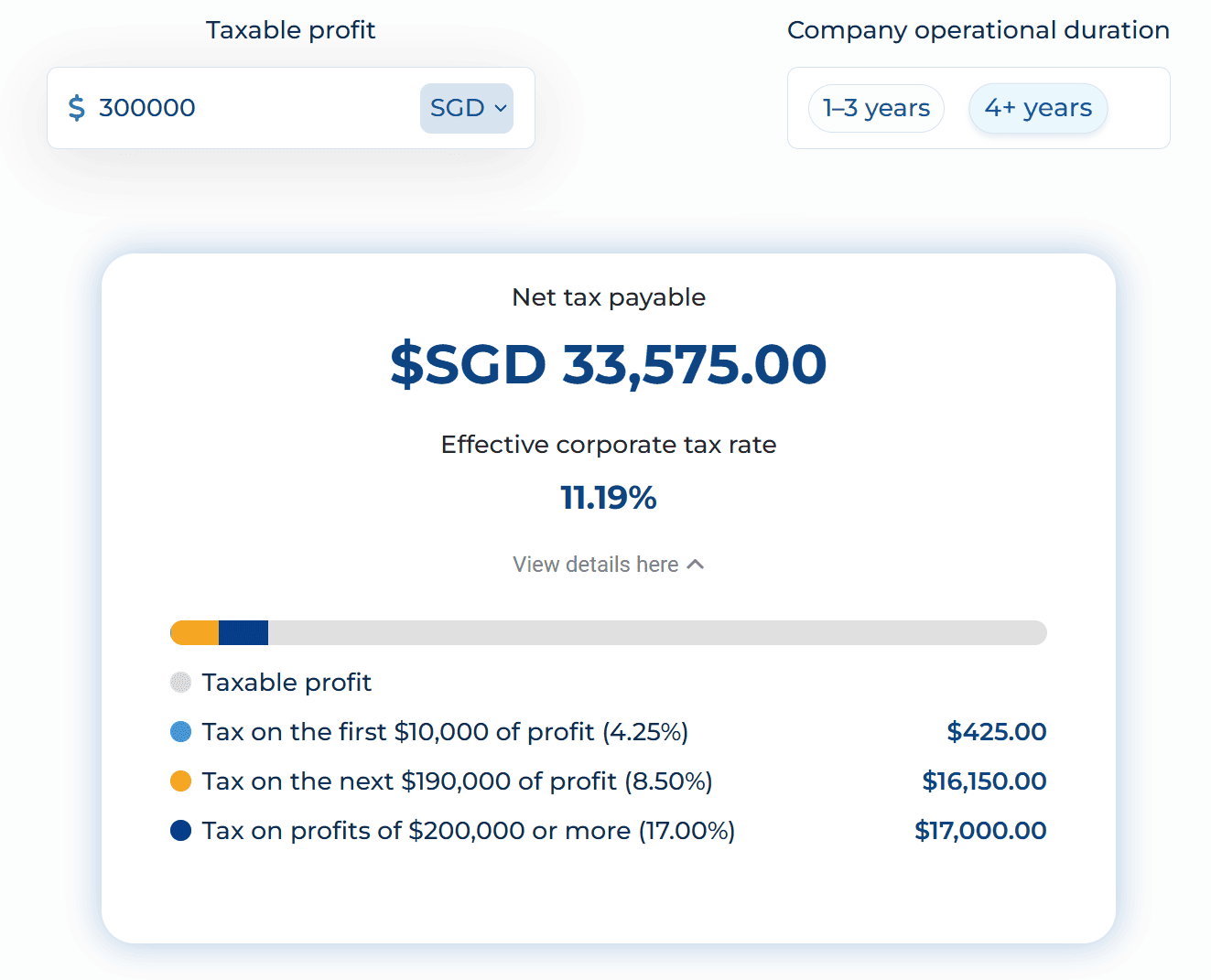Select the 1–3 years operational duration option

pyautogui.click(x=875, y=107)
